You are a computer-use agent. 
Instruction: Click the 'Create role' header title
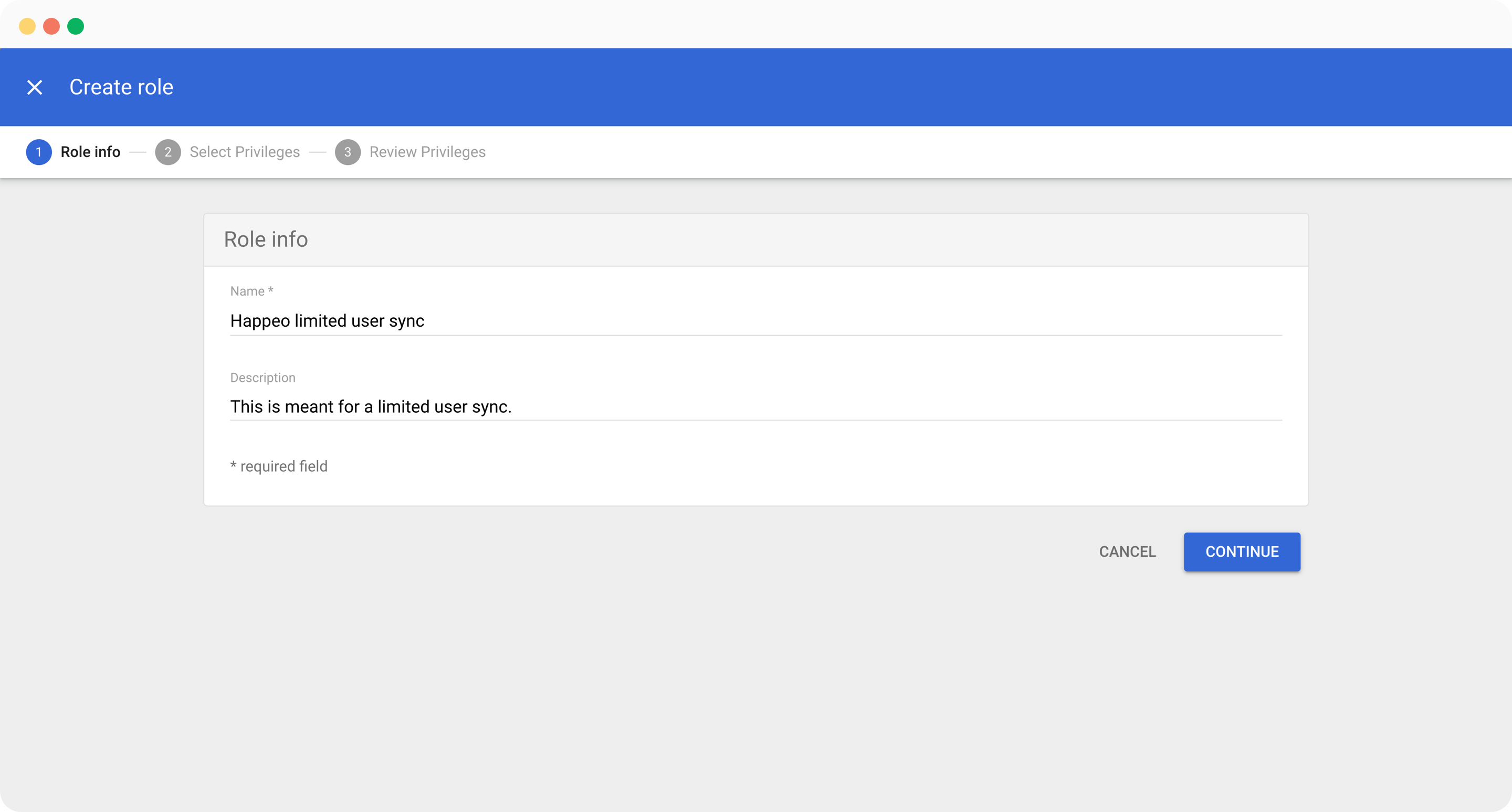coord(121,87)
